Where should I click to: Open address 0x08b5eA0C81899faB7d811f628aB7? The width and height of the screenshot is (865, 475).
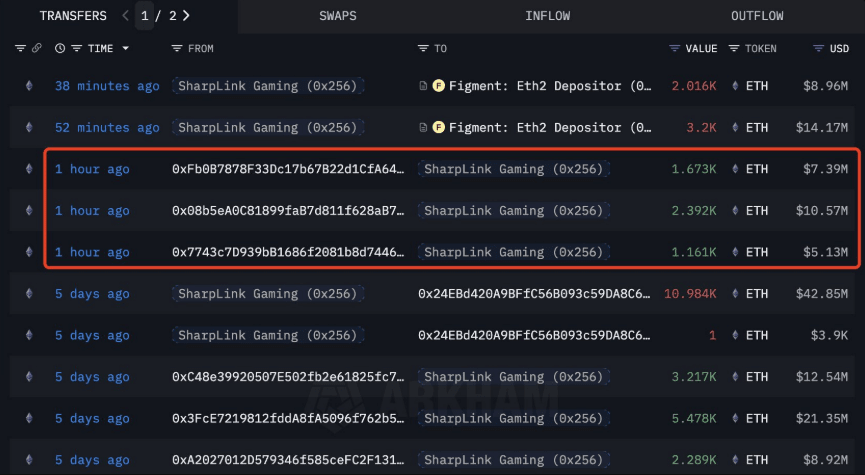288,210
